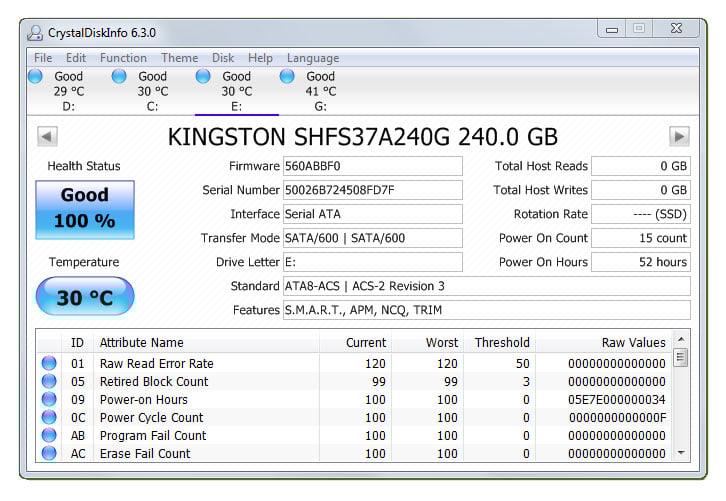The width and height of the screenshot is (726, 501).
Task: Select disk E: status orb
Action: click(203, 76)
